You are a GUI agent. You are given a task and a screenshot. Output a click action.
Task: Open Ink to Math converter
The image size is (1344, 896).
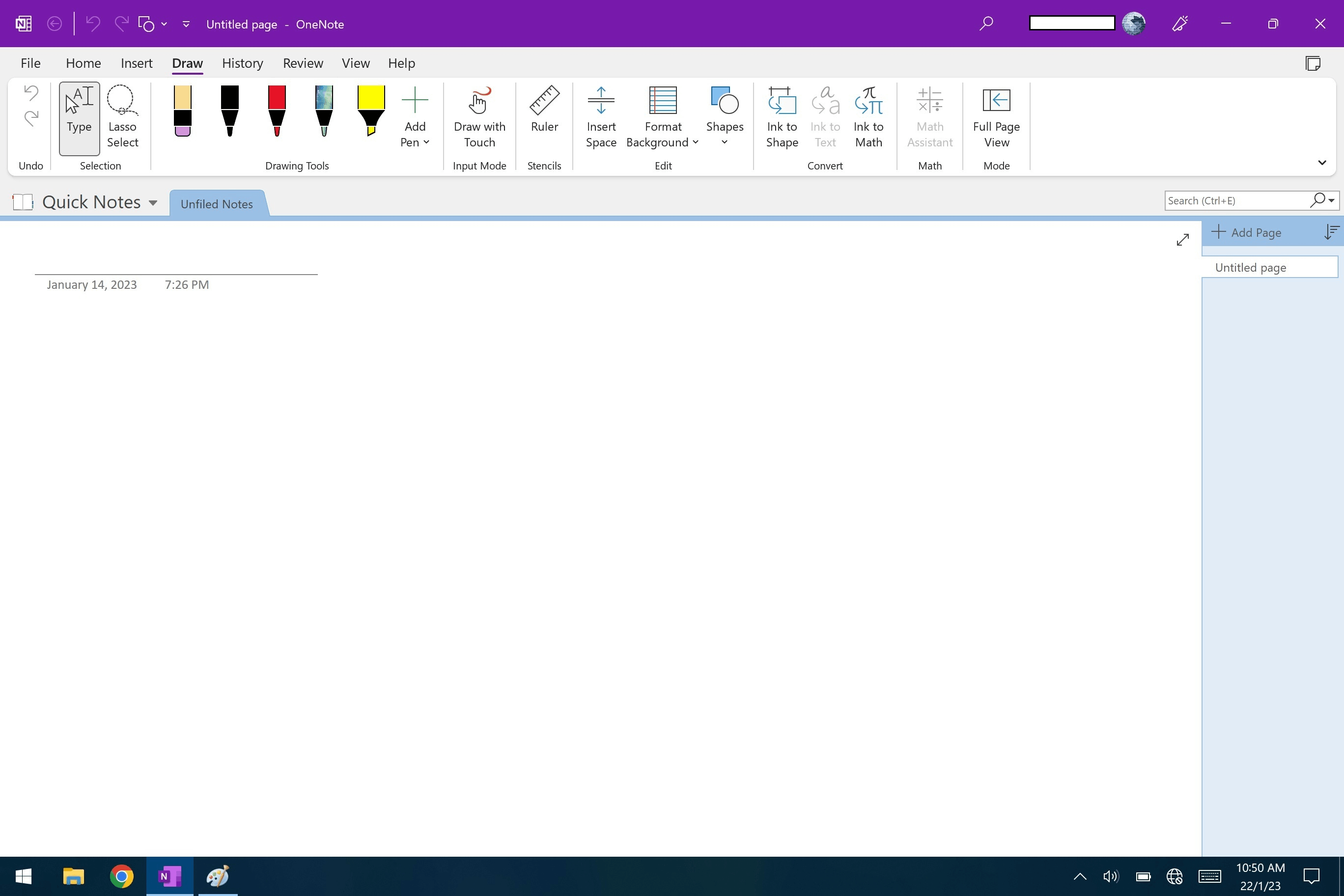pyautogui.click(x=868, y=117)
